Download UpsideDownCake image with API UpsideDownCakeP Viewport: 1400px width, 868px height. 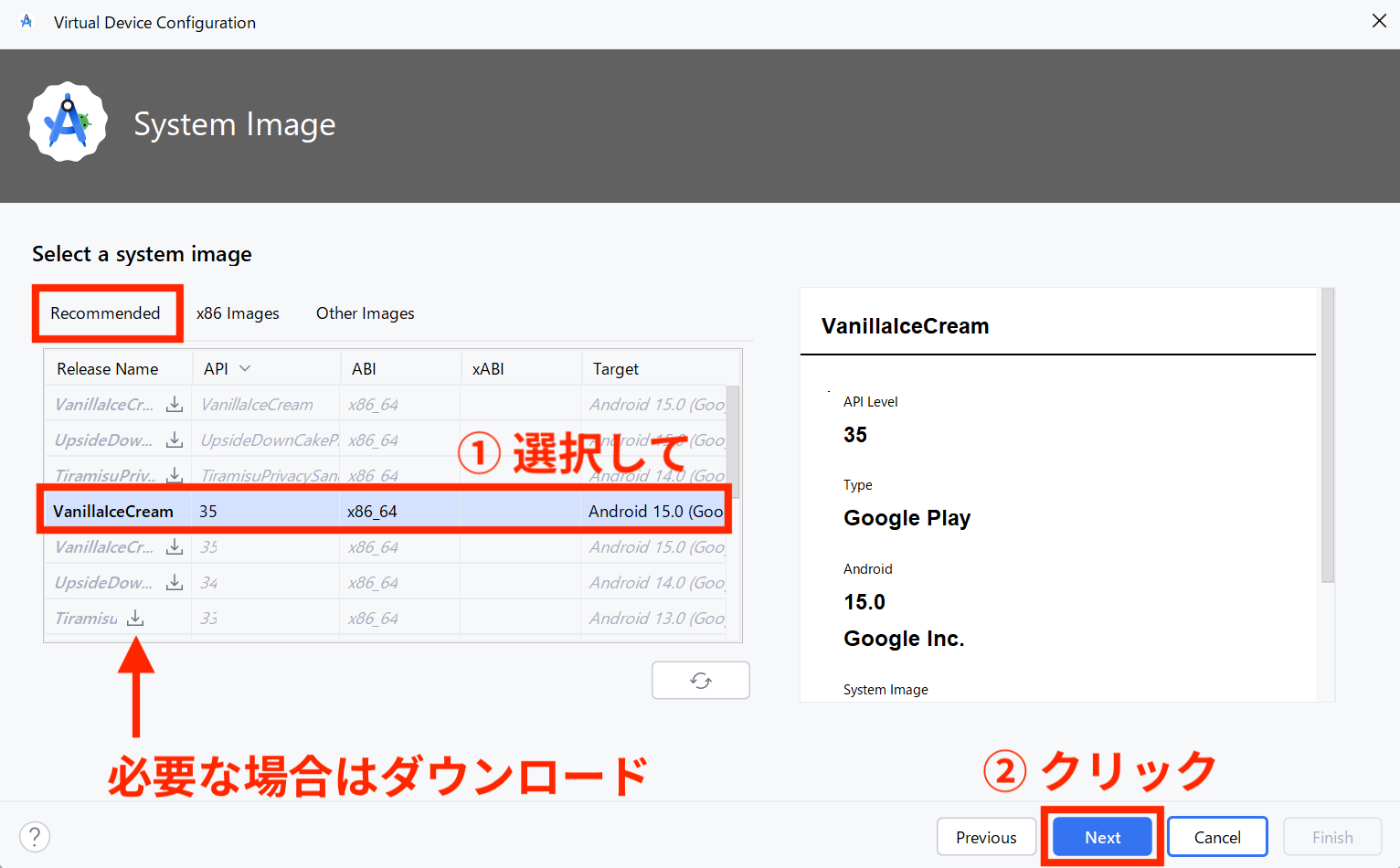click(x=175, y=440)
